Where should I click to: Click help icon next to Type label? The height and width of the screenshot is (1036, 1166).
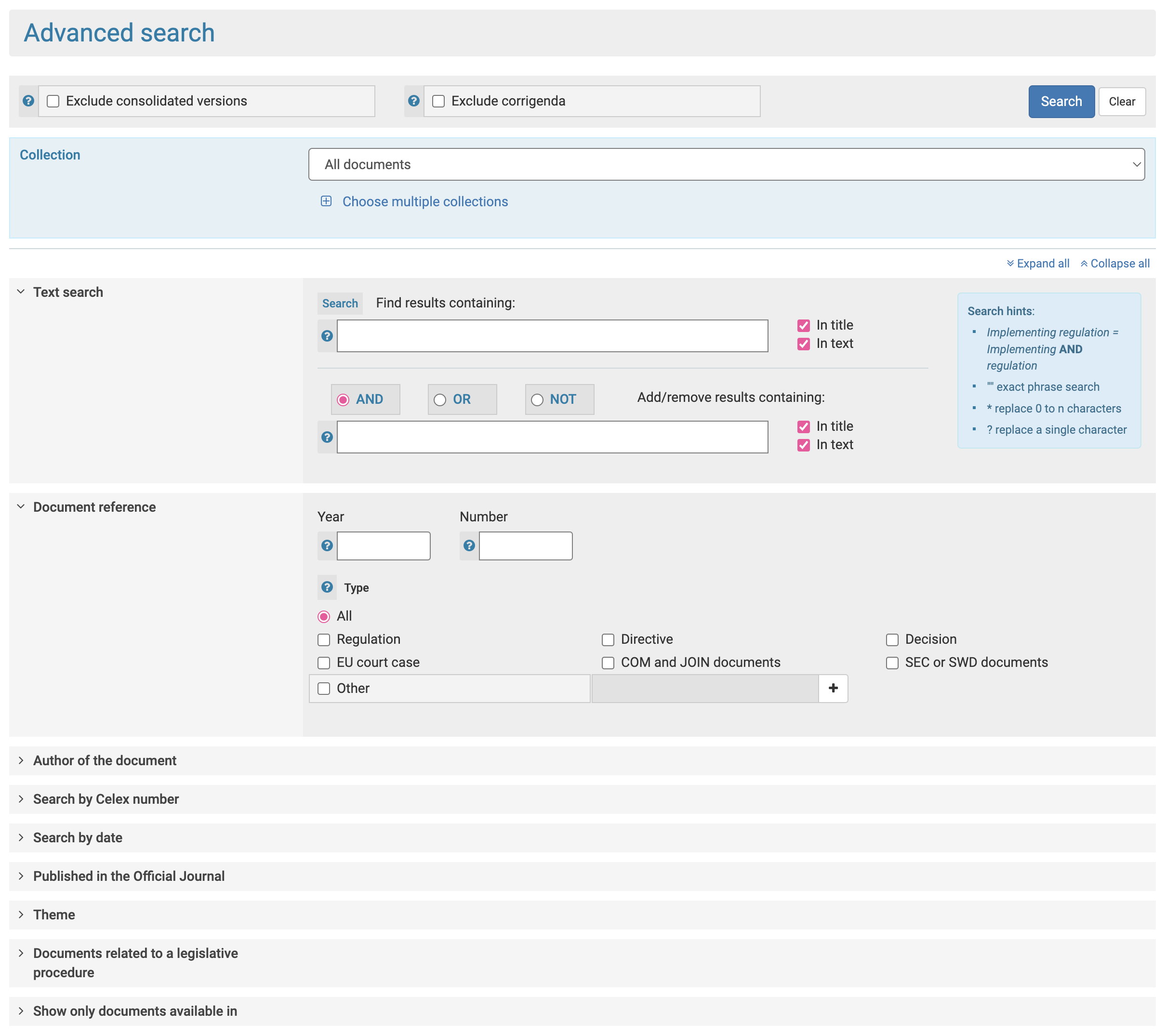(327, 587)
